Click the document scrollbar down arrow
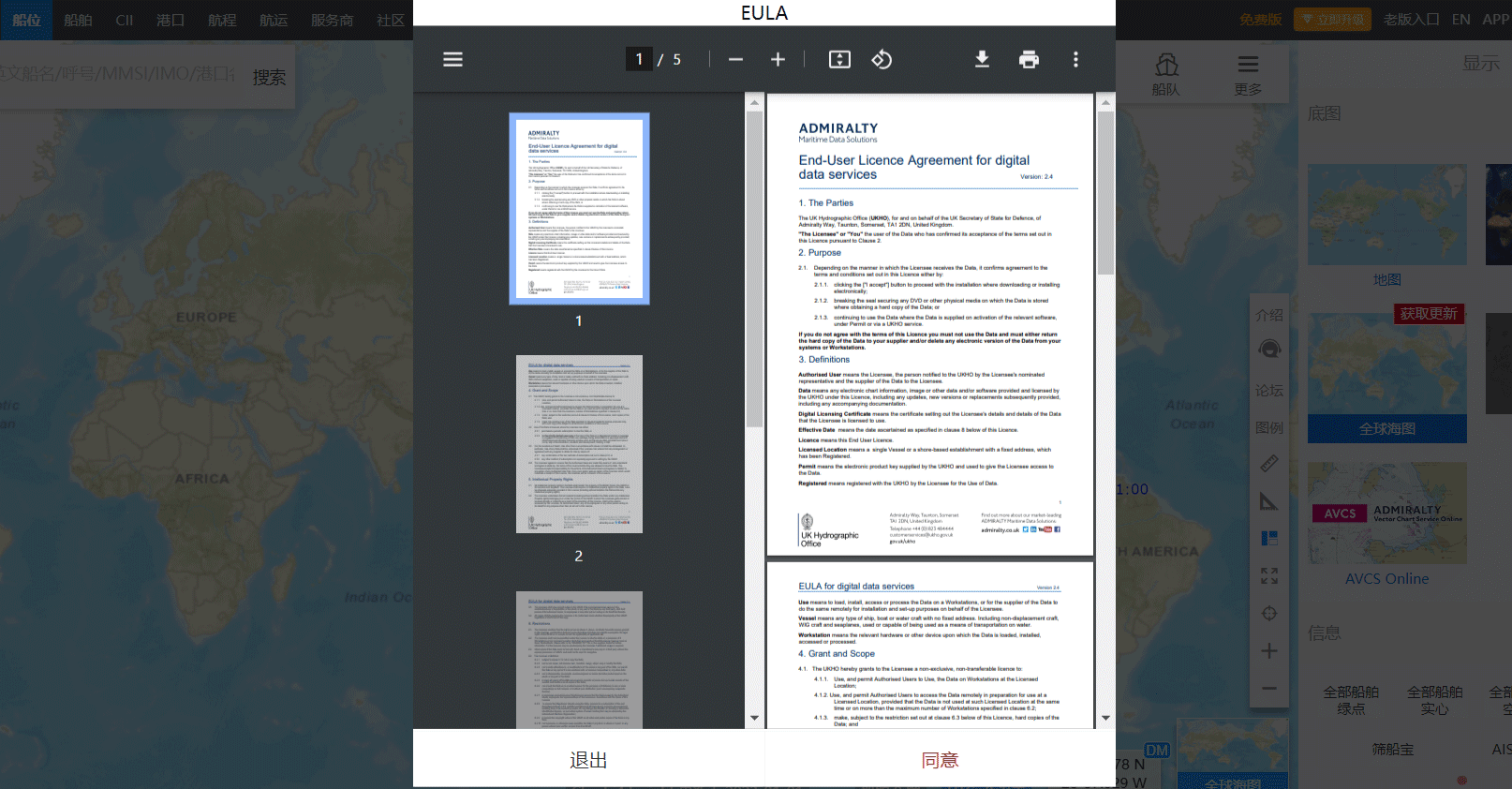Viewport: 1512px width, 789px height. (1105, 718)
